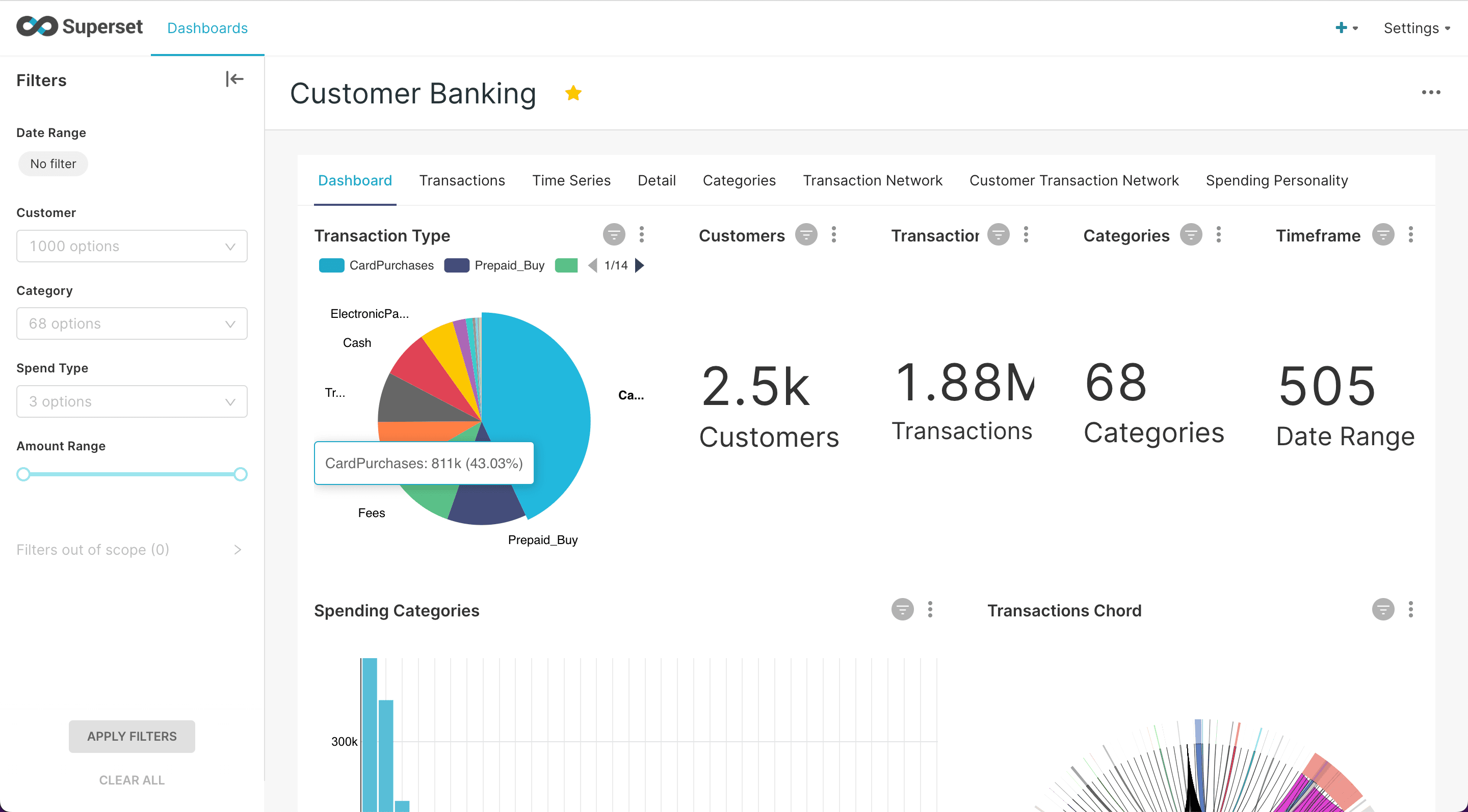1468x812 pixels.
Task: Click right handle of Amount Range slider
Action: tap(241, 474)
